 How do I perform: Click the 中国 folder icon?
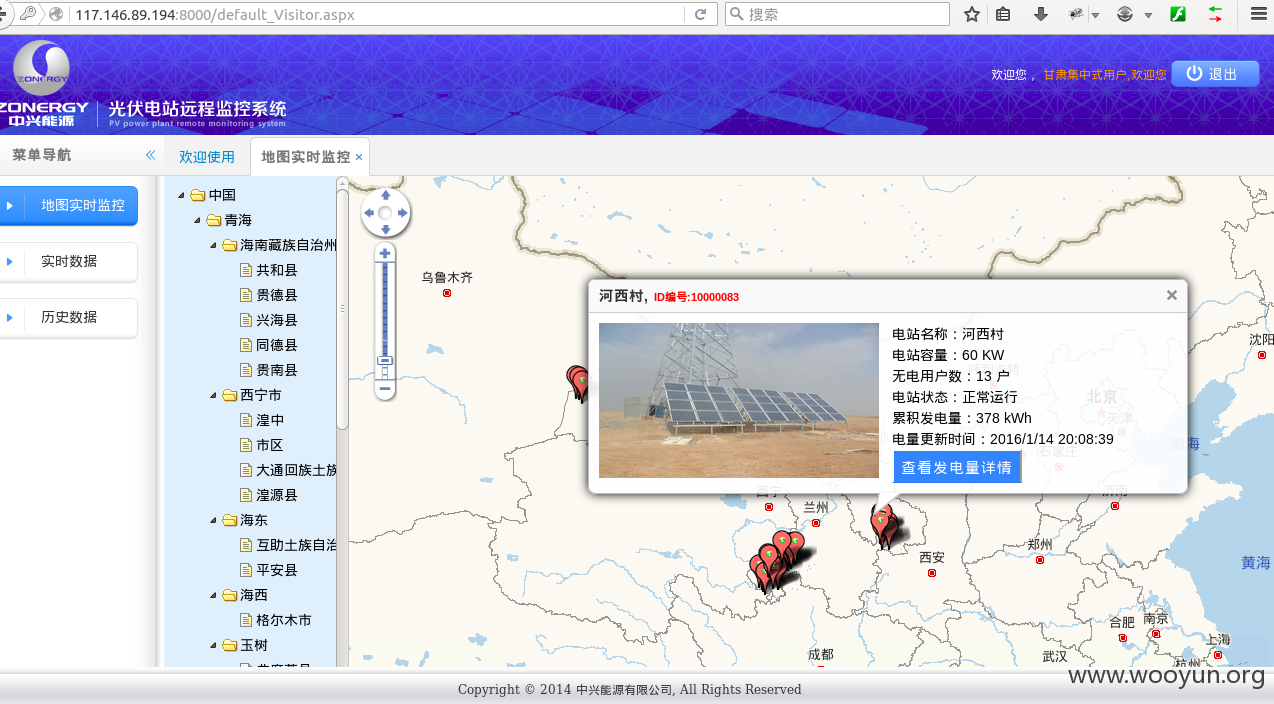tap(197, 195)
